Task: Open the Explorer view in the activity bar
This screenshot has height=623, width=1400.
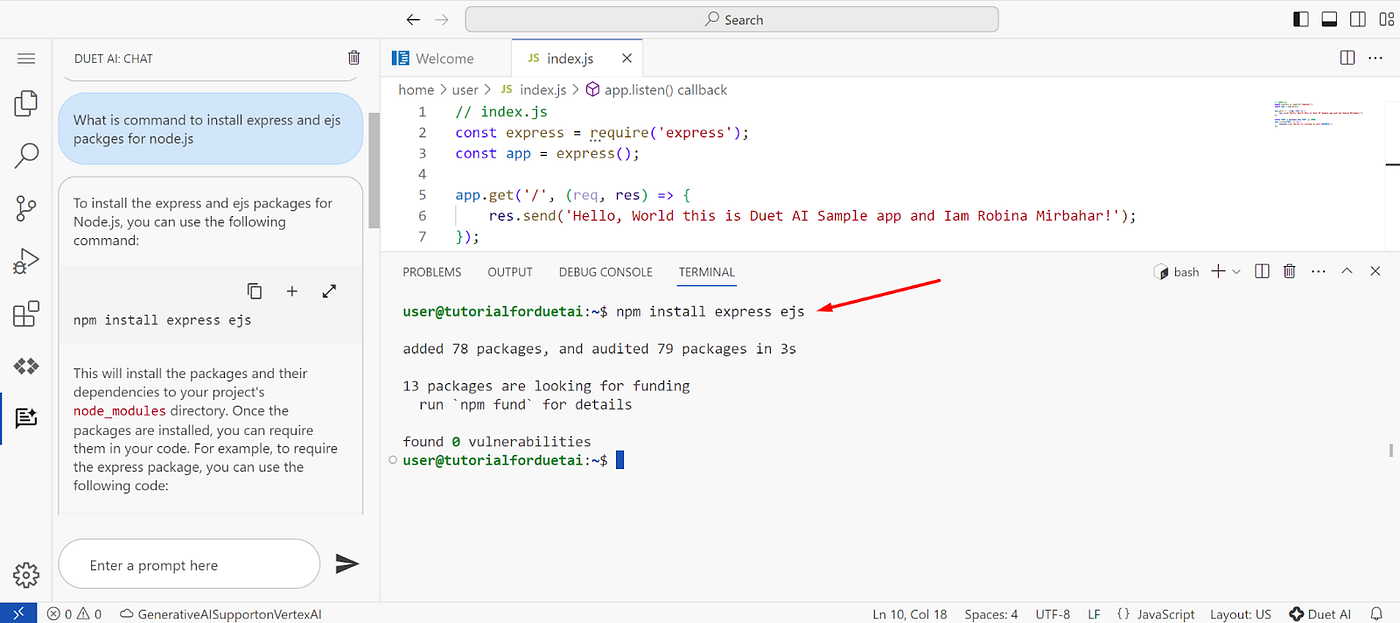Action: coord(26,103)
